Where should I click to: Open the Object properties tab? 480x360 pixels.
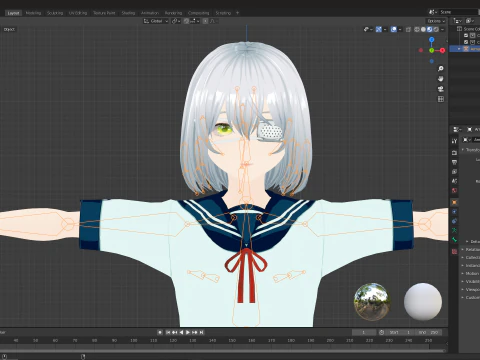454,202
